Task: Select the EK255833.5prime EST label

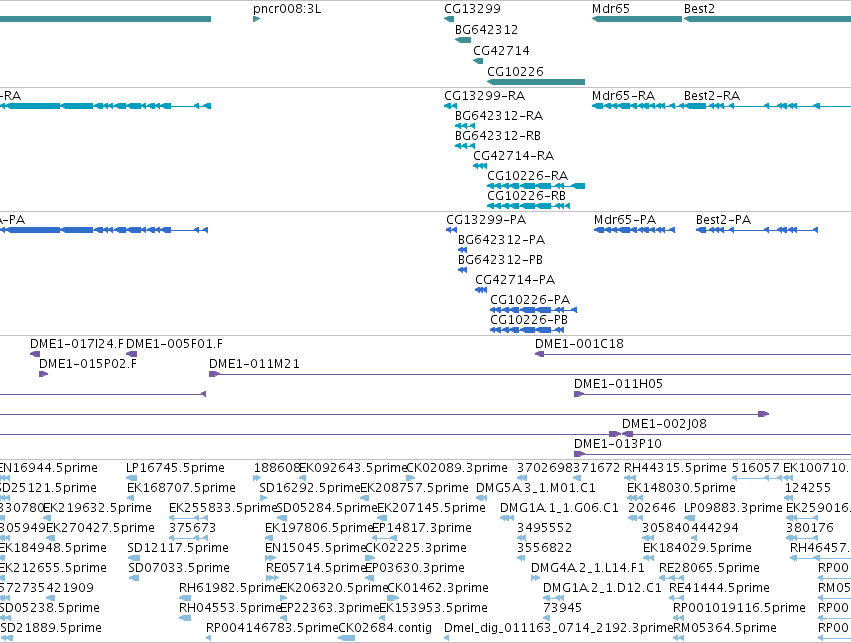Action: click(x=223, y=507)
